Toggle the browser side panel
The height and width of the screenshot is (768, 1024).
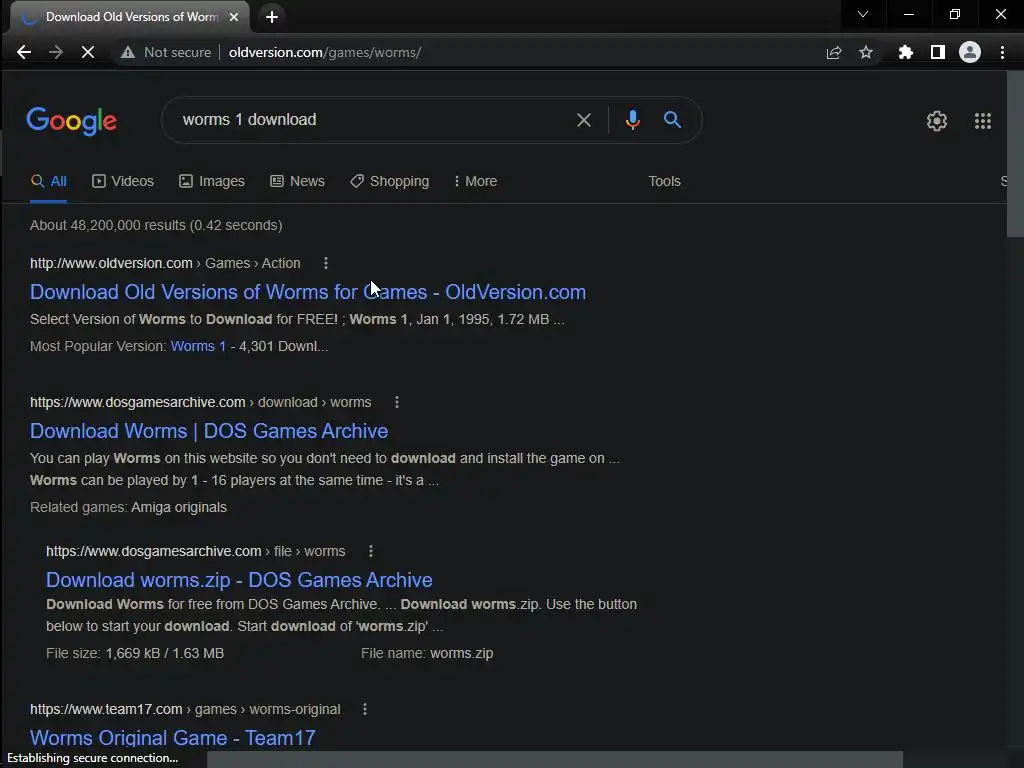coord(938,52)
